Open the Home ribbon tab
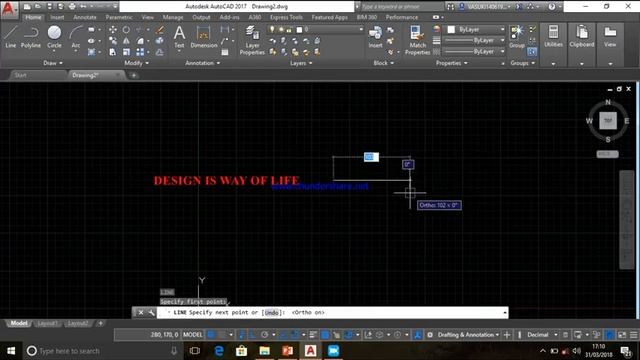The width and height of the screenshot is (640, 360). coord(33,17)
